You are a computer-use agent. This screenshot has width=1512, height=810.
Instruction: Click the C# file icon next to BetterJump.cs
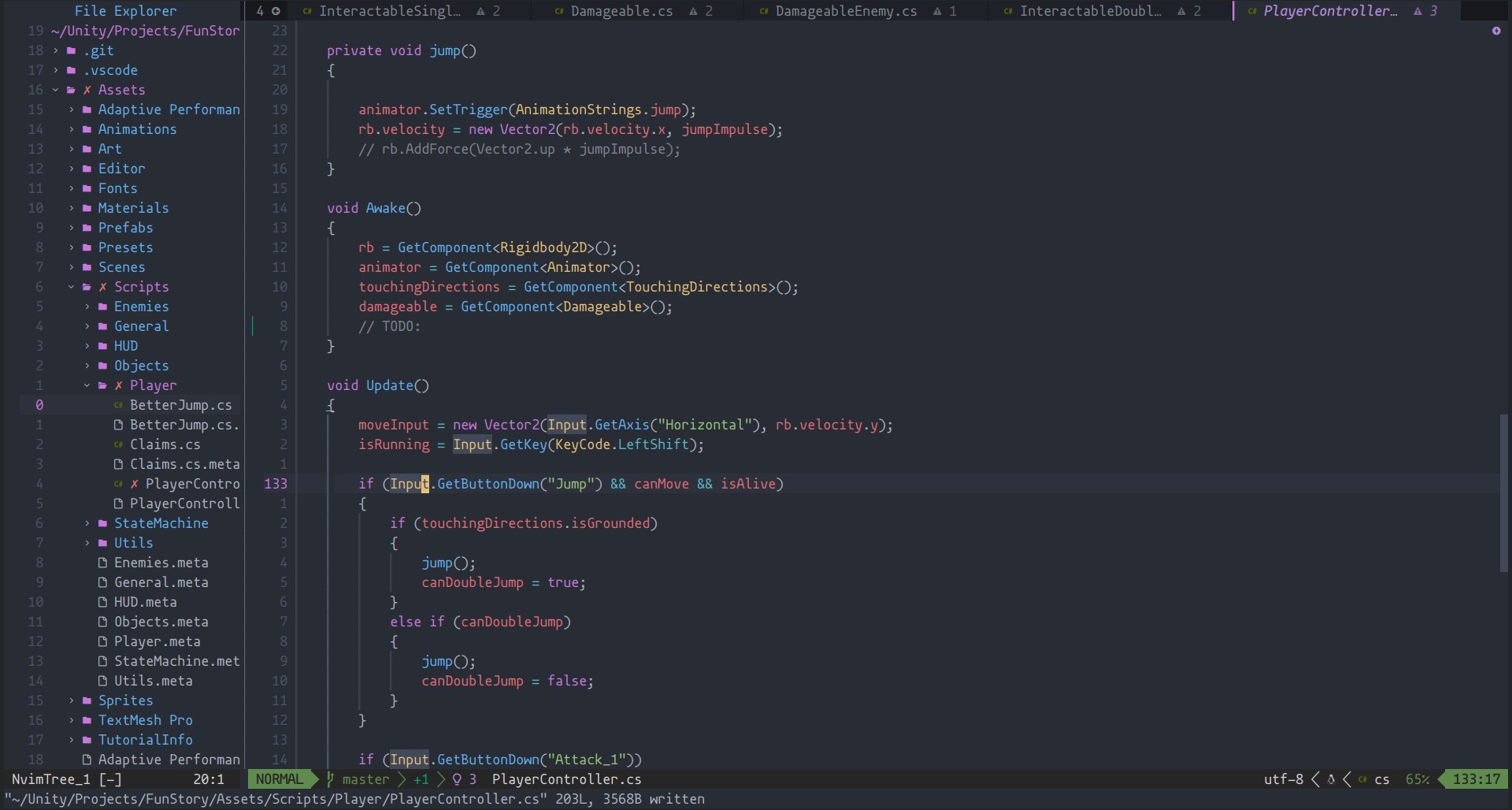[118, 405]
